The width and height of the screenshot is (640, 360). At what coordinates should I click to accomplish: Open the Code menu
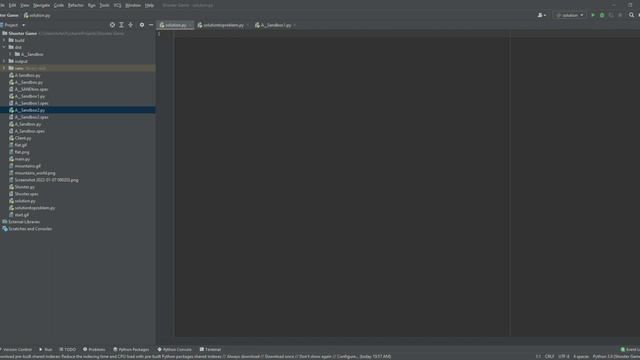[59, 5]
